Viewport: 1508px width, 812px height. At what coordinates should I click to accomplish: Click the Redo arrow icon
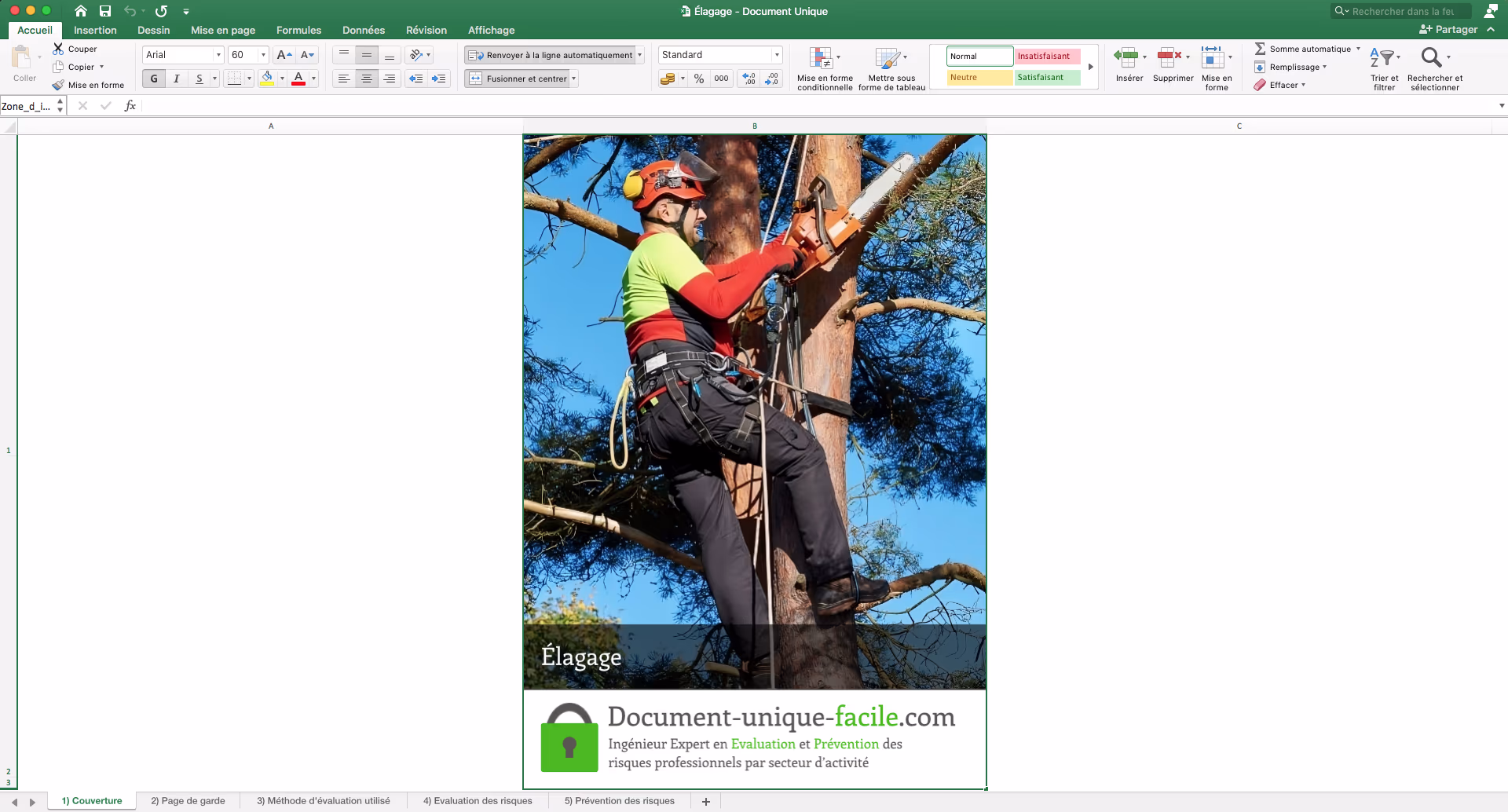161,11
